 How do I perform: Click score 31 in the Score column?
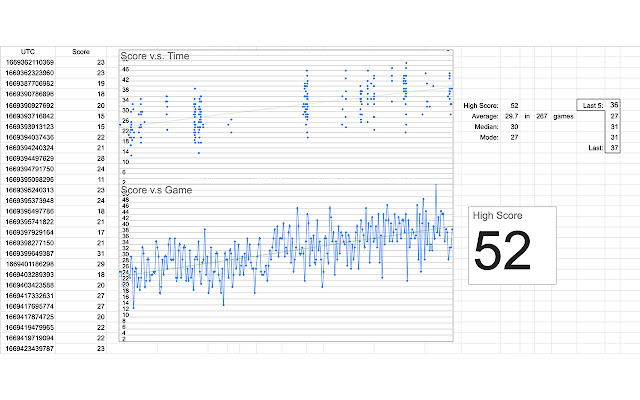pos(81,253)
